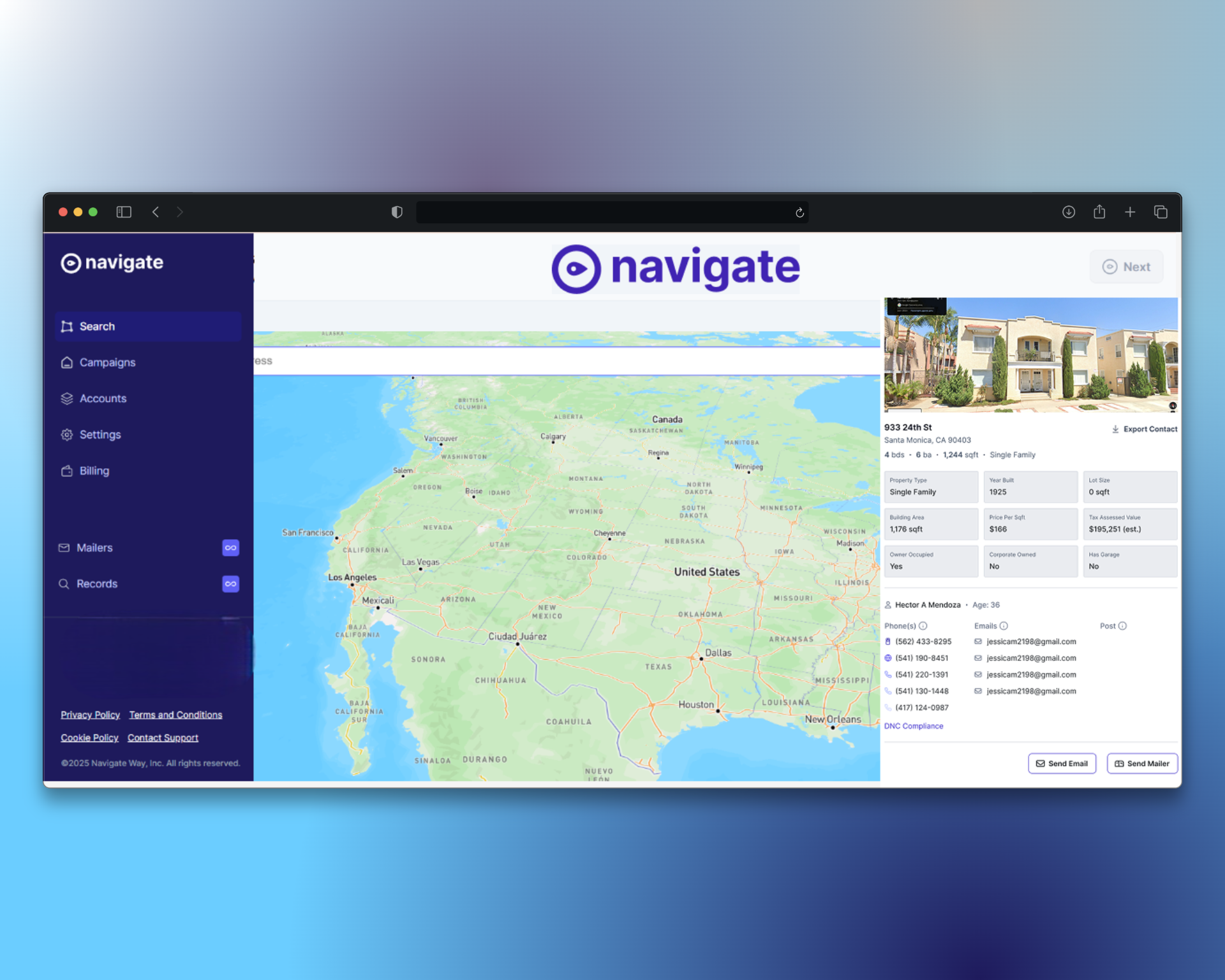Click the browser sidebar toggle icon

point(124,212)
